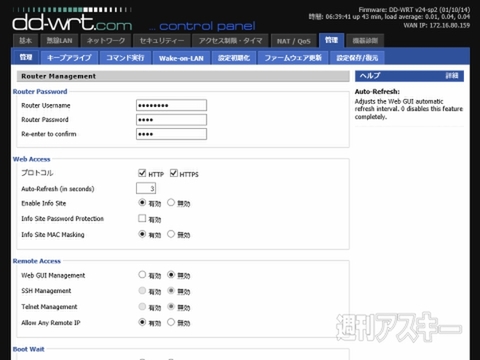Toggle the HTTPS protocol checkbox
The height and width of the screenshot is (360, 480).
point(174,173)
